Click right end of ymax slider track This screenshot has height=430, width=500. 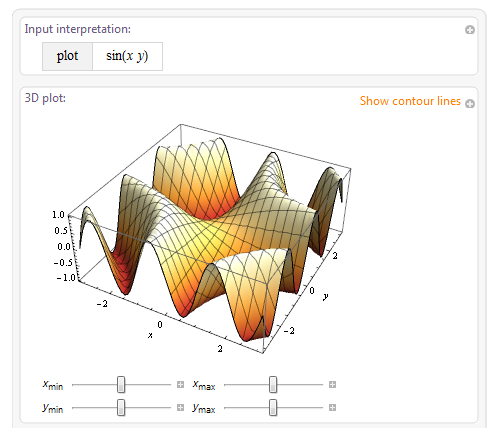point(321,407)
